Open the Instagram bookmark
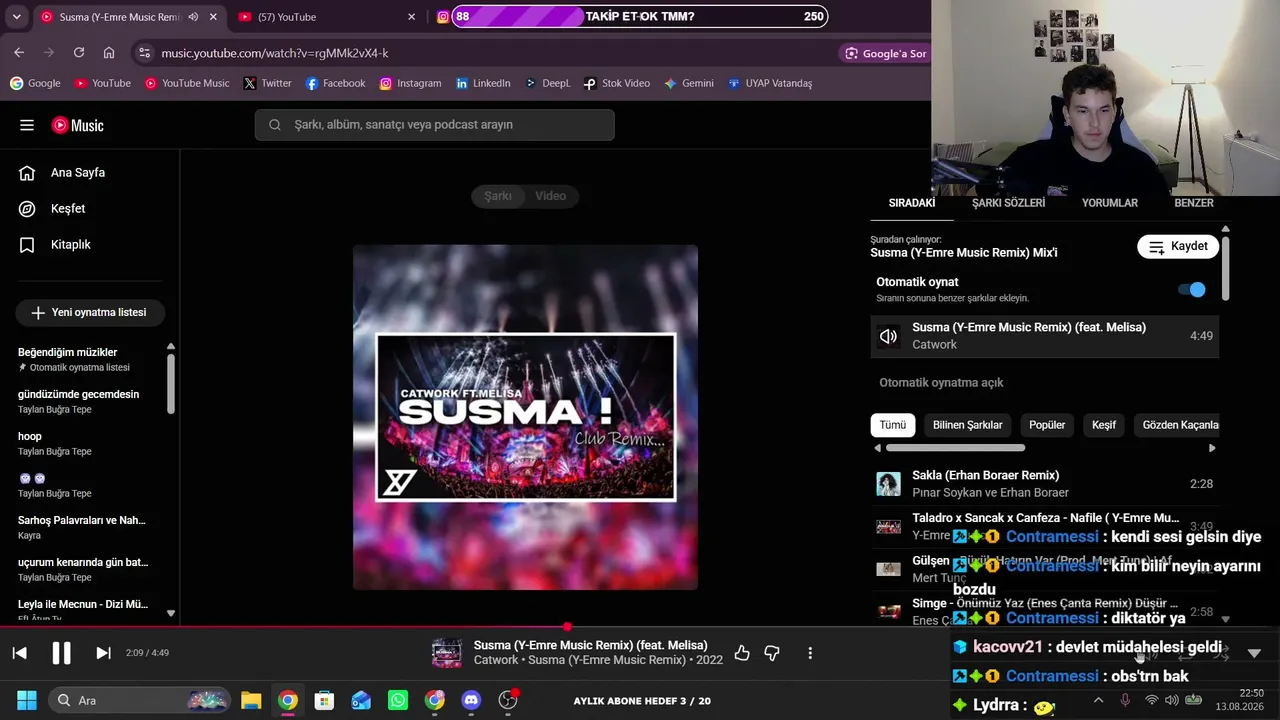Image resolution: width=1280 pixels, height=720 pixels. (x=410, y=83)
